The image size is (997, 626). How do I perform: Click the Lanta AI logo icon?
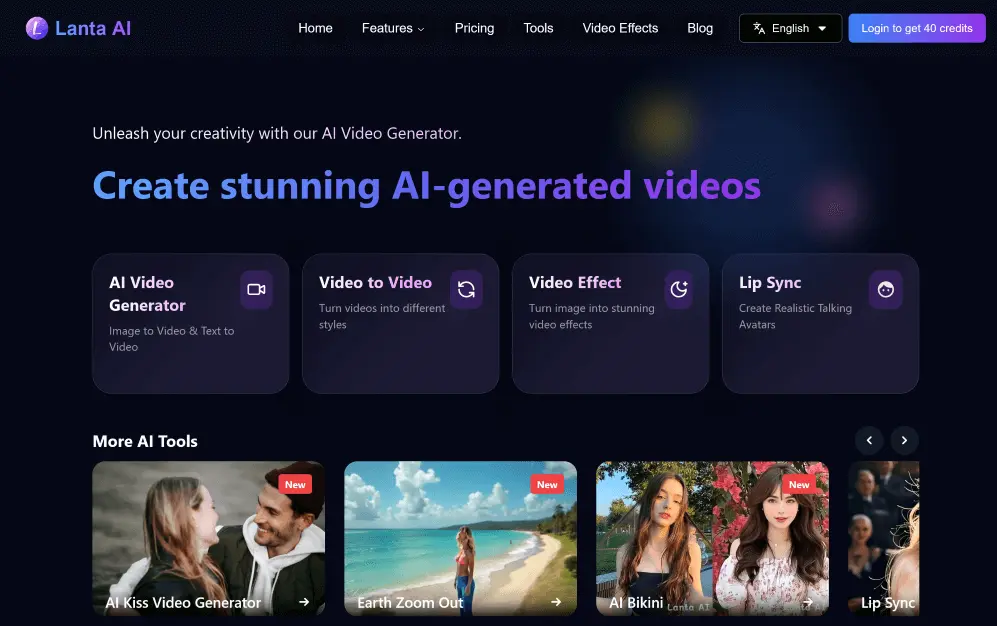click(x=37, y=28)
